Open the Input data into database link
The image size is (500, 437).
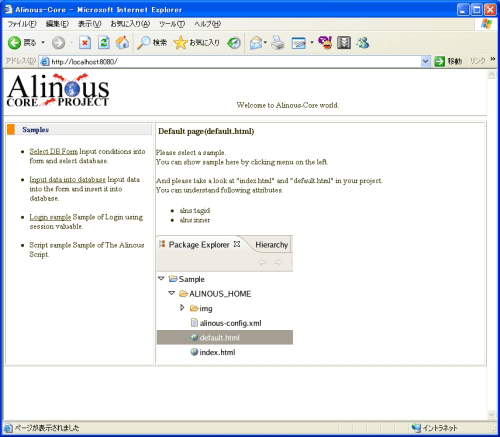pos(67,179)
